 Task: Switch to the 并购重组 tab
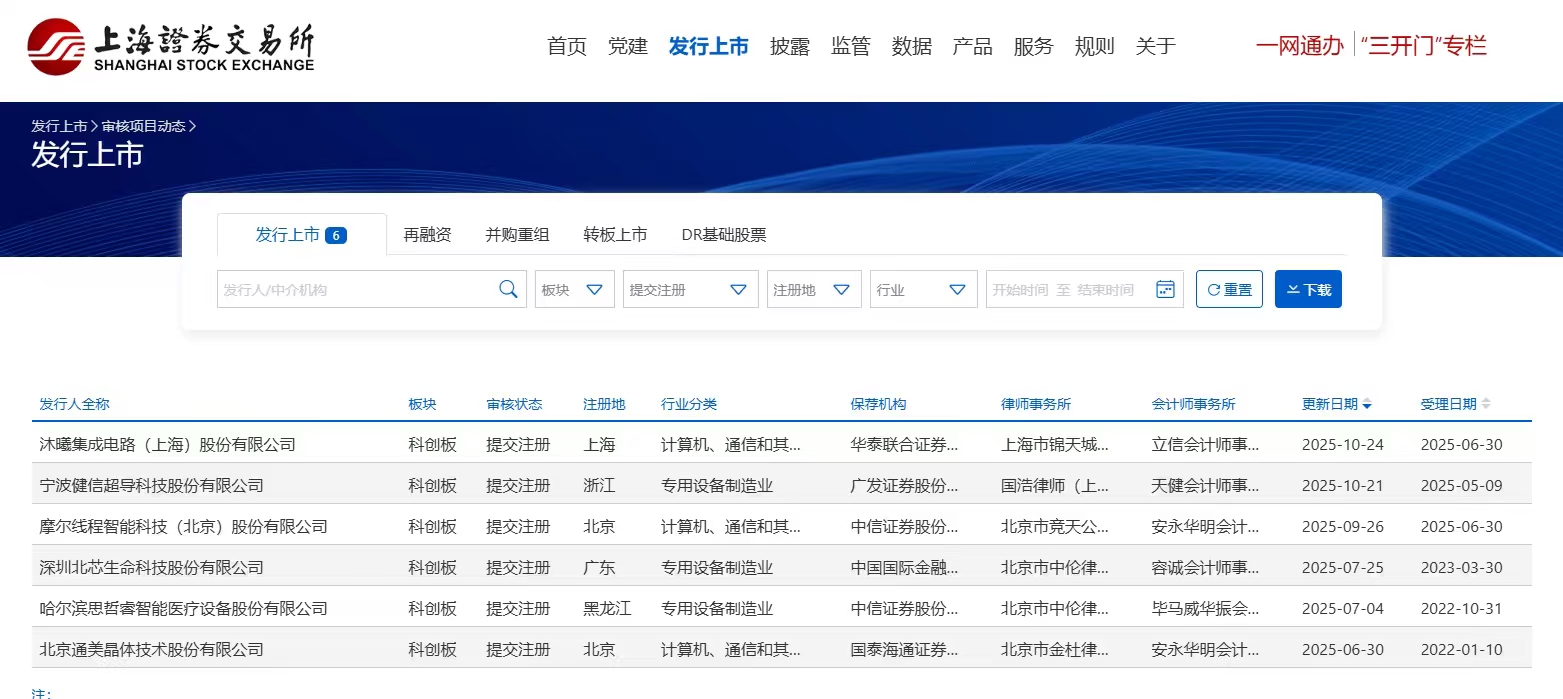(518, 235)
